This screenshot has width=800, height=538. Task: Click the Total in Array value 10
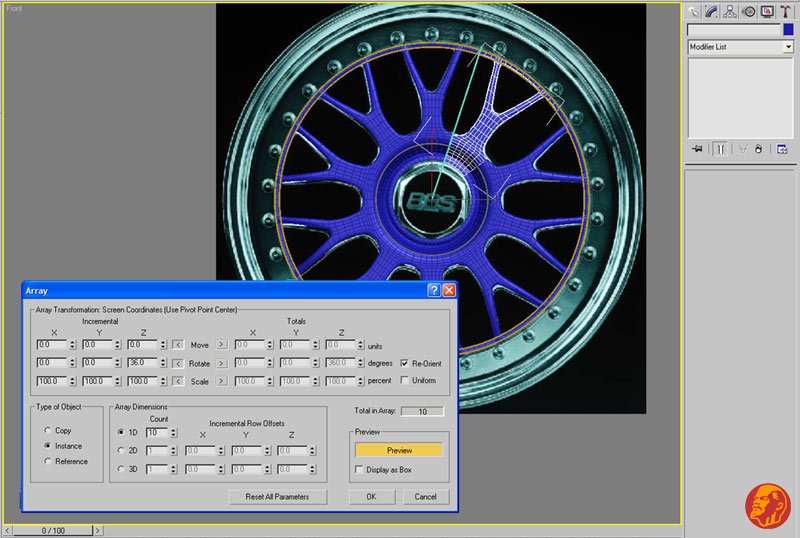pos(422,411)
